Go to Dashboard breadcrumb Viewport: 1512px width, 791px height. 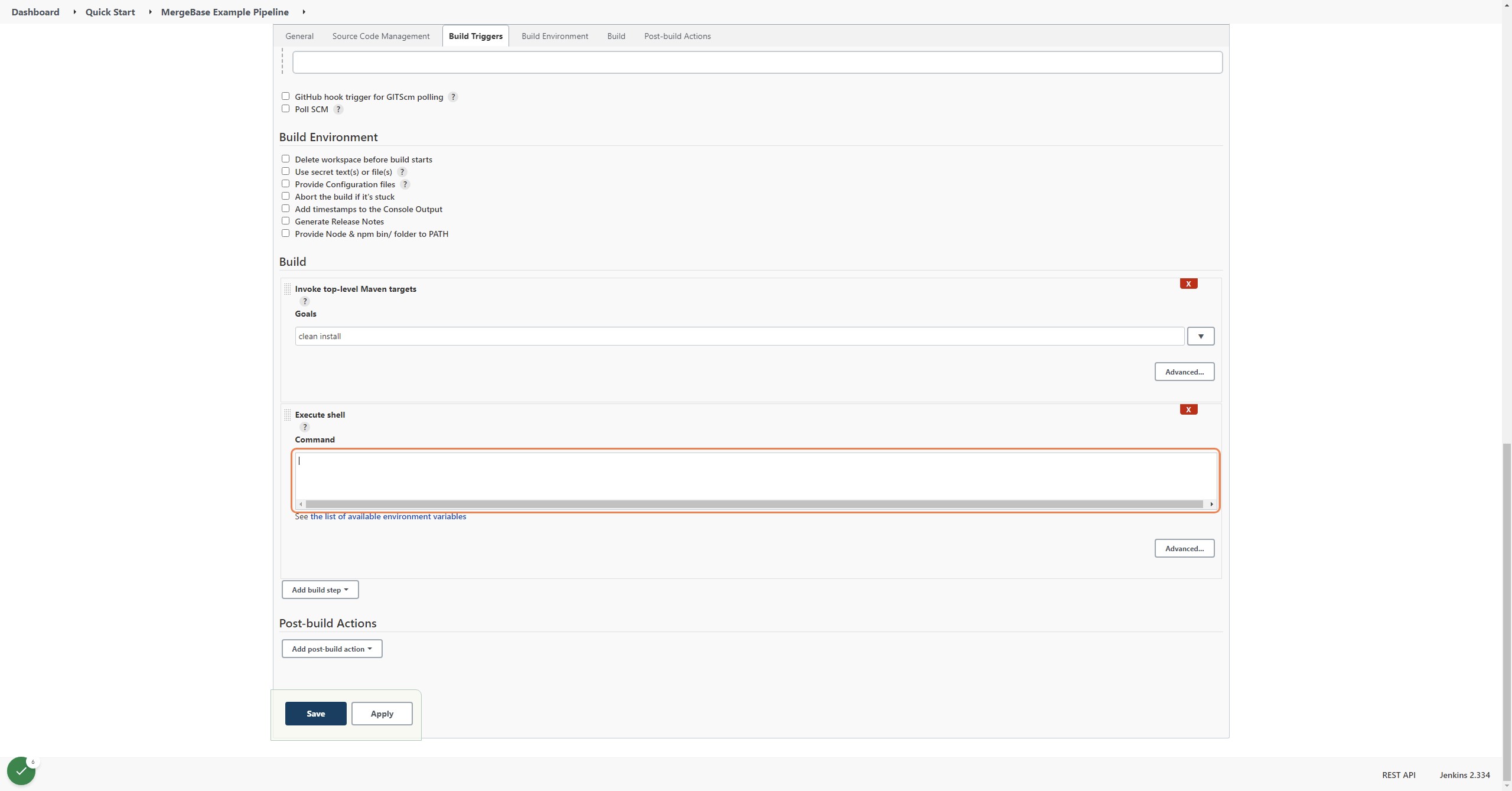coord(35,12)
